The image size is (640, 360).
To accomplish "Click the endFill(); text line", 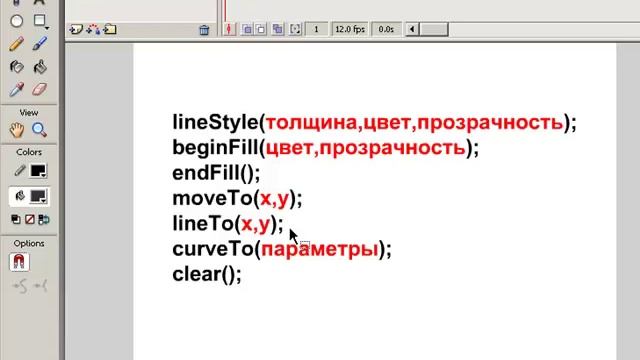I will (216, 173).
